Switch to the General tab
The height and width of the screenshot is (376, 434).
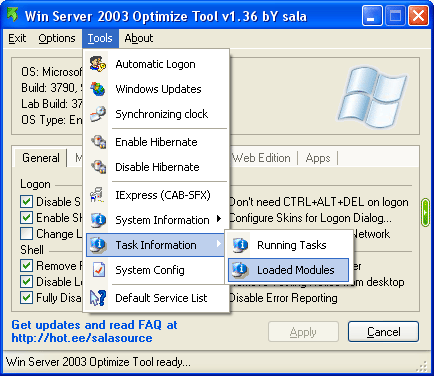[41, 158]
